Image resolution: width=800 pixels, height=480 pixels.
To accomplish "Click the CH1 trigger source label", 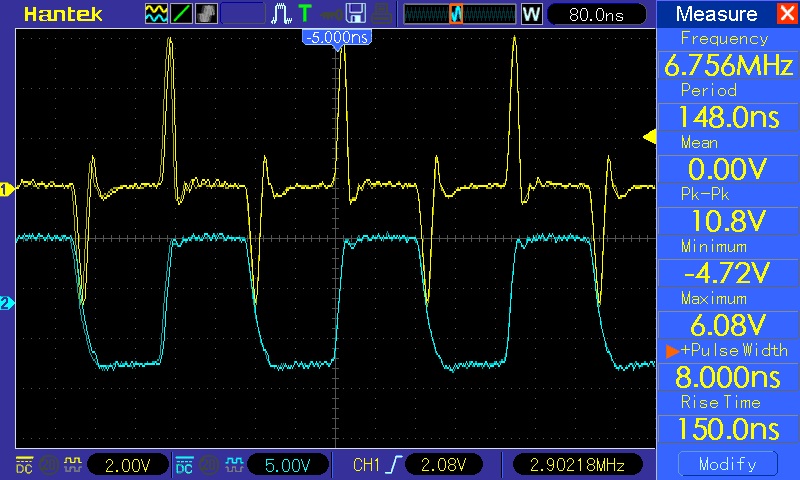I will [x=366, y=465].
